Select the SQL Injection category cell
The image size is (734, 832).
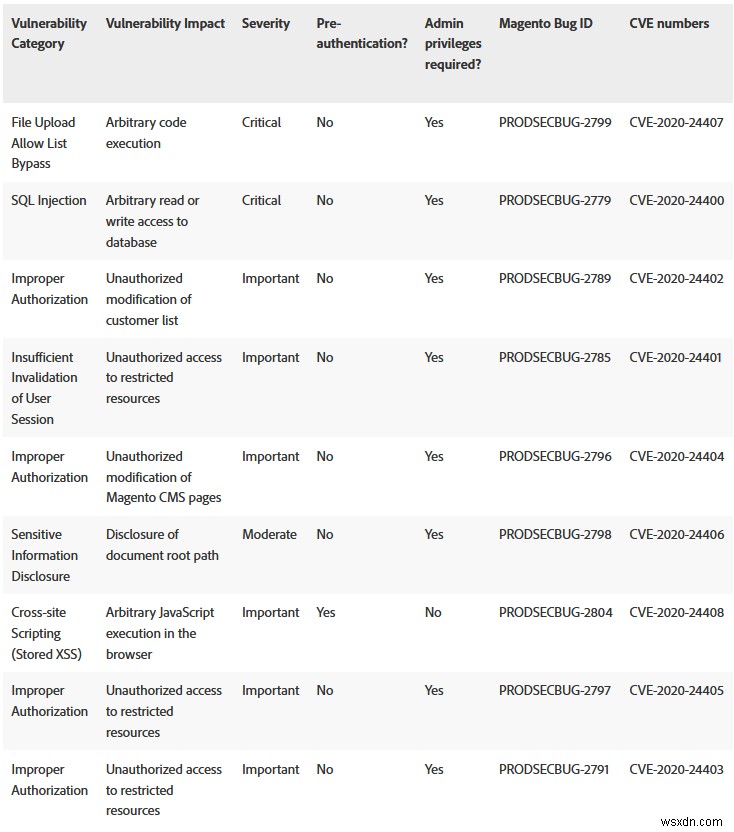click(49, 200)
